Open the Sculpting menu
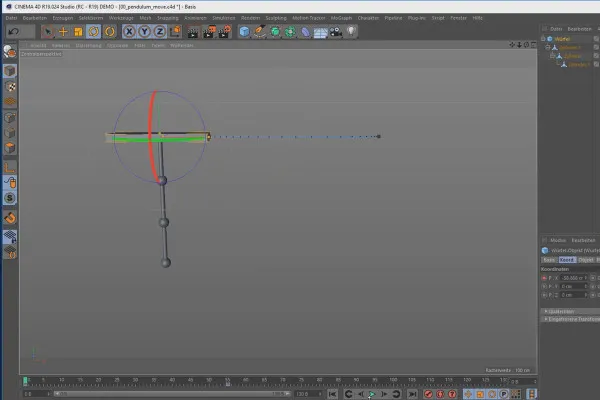The height and width of the screenshot is (400, 600). click(x=276, y=18)
